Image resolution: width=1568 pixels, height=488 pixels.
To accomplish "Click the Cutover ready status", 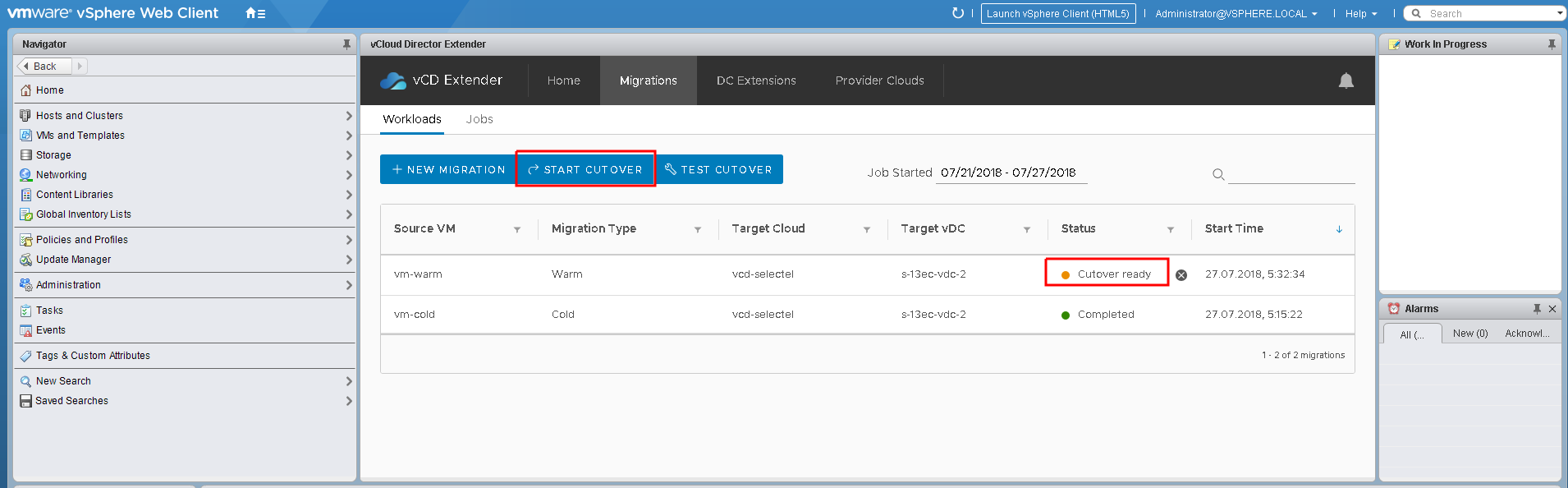I will pos(1107,274).
